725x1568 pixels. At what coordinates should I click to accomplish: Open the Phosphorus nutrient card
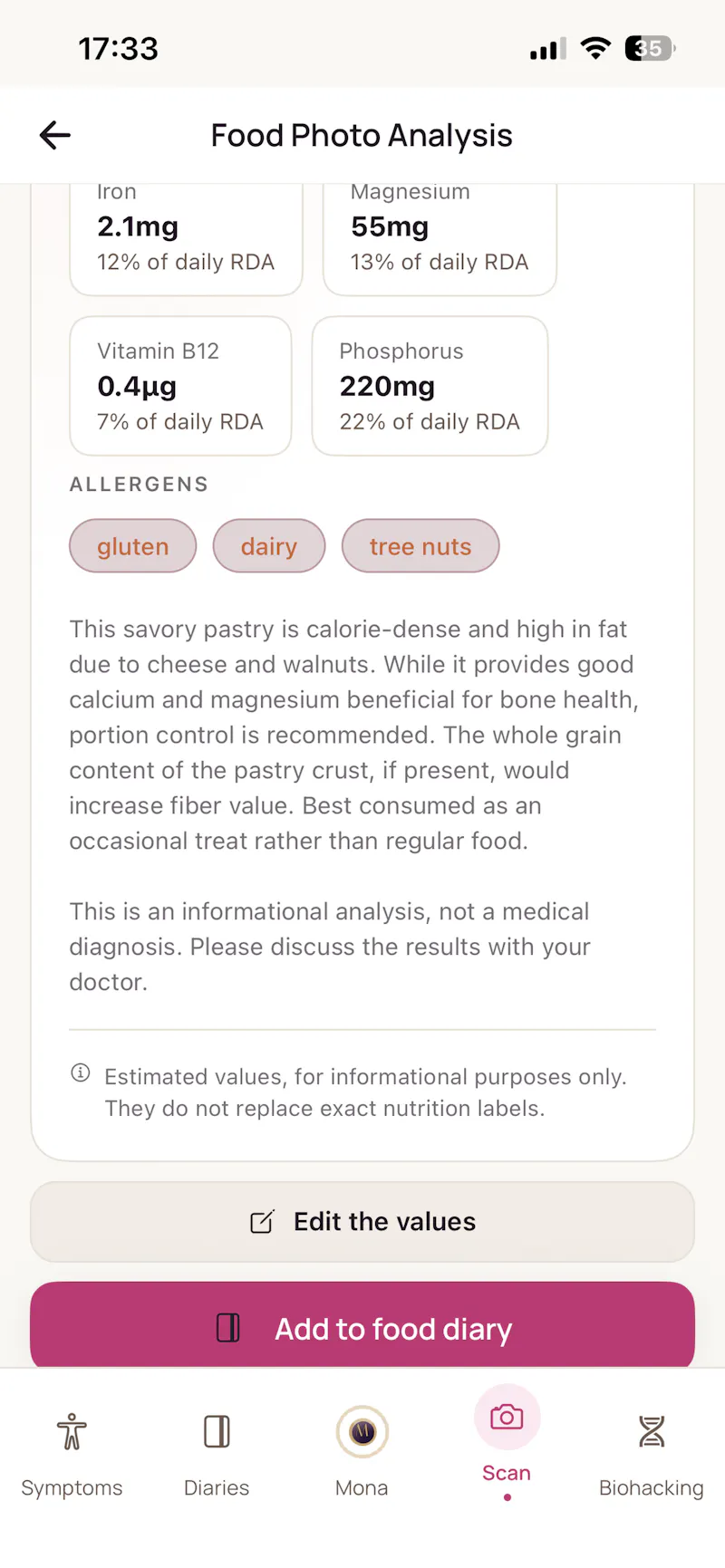[430, 386]
